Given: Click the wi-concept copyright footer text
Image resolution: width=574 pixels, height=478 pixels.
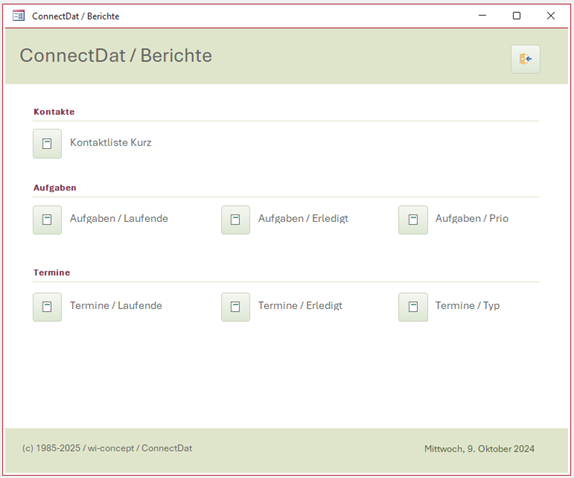Looking at the screenshot, I should tap(107, 448).
